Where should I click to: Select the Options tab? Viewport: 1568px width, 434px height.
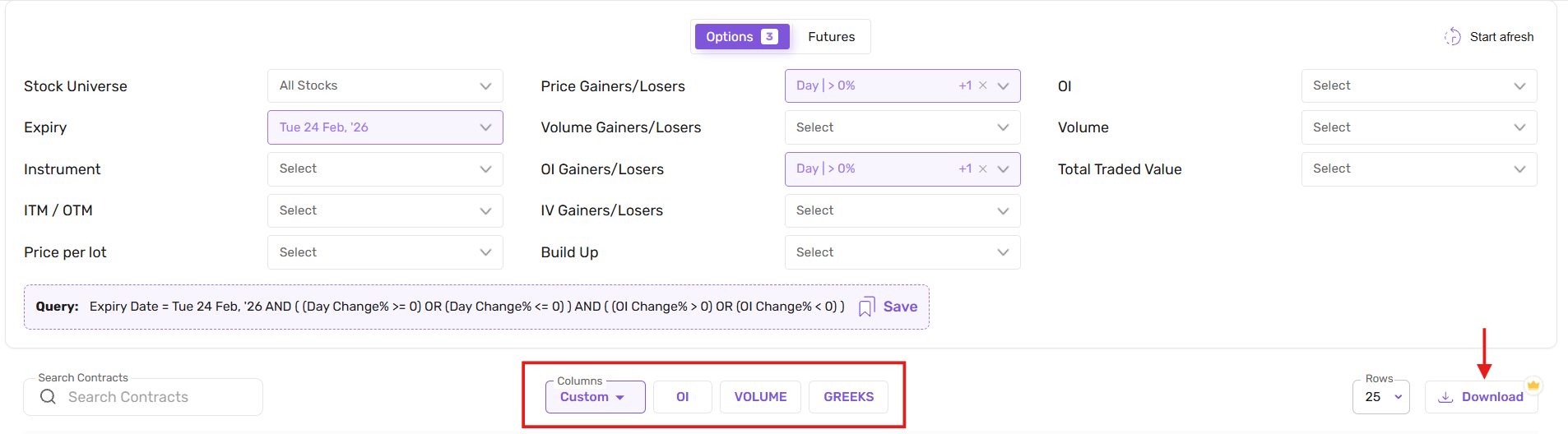730,37
